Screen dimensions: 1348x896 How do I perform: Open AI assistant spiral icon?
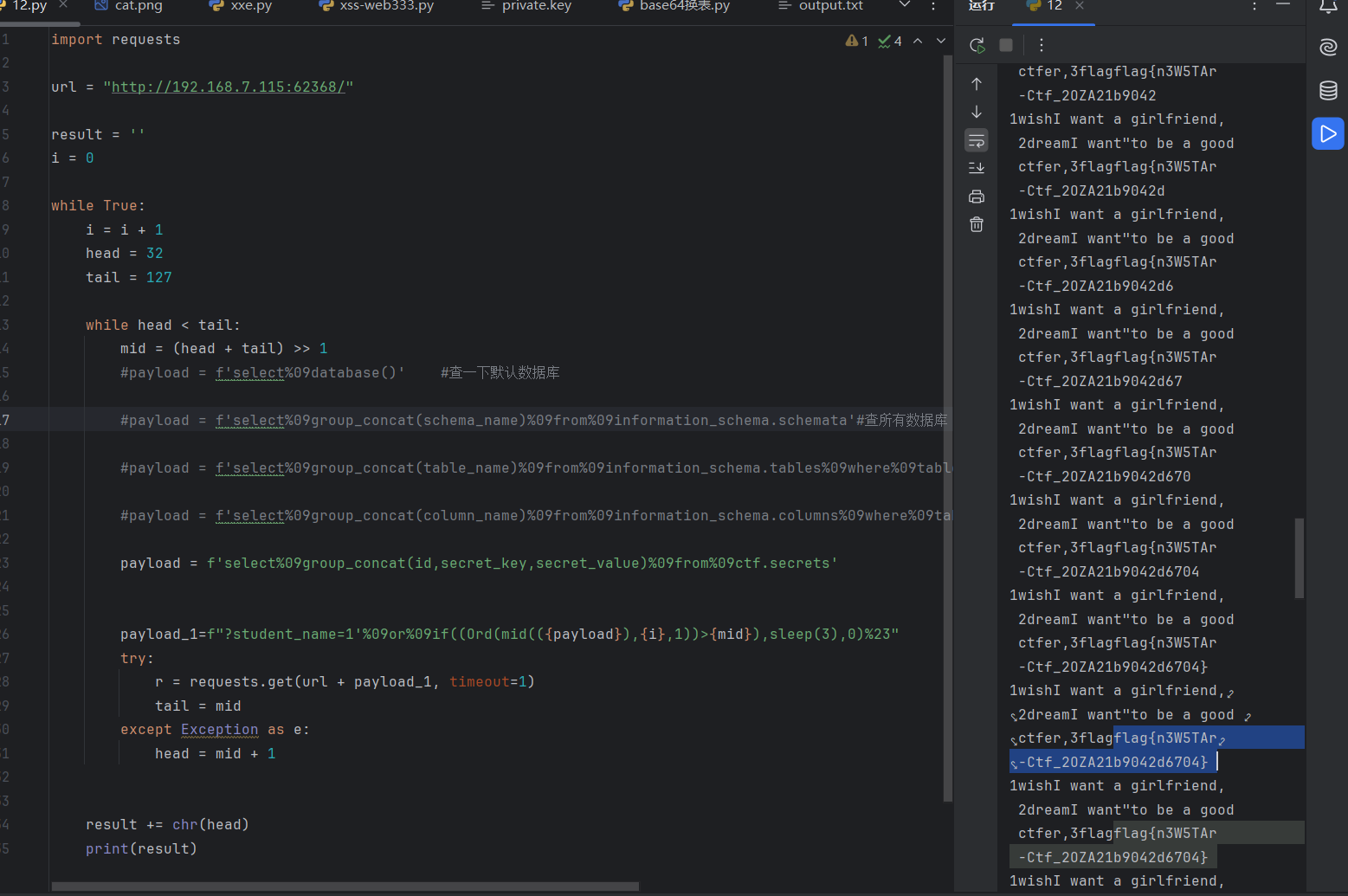1328,47
